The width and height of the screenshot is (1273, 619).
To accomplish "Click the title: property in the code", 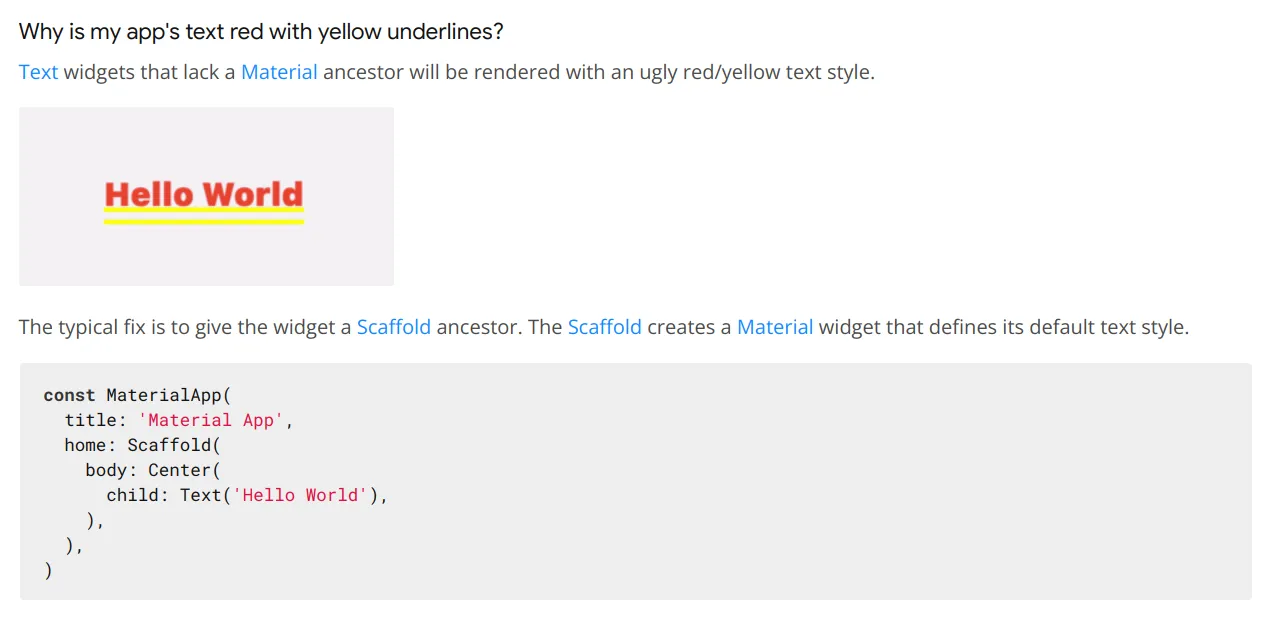I will click(x=96, y=420).
